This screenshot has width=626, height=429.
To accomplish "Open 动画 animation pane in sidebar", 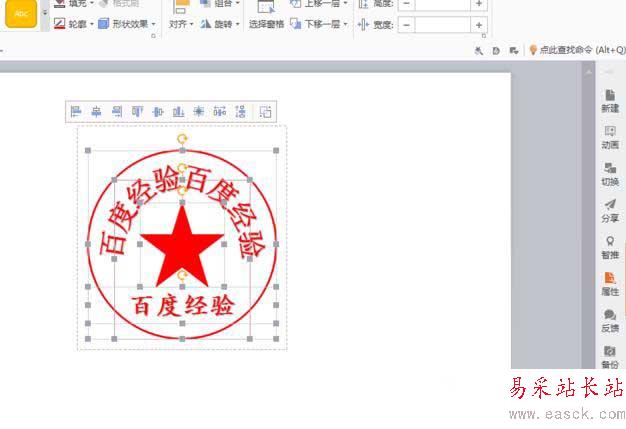I will pos(610,138).
